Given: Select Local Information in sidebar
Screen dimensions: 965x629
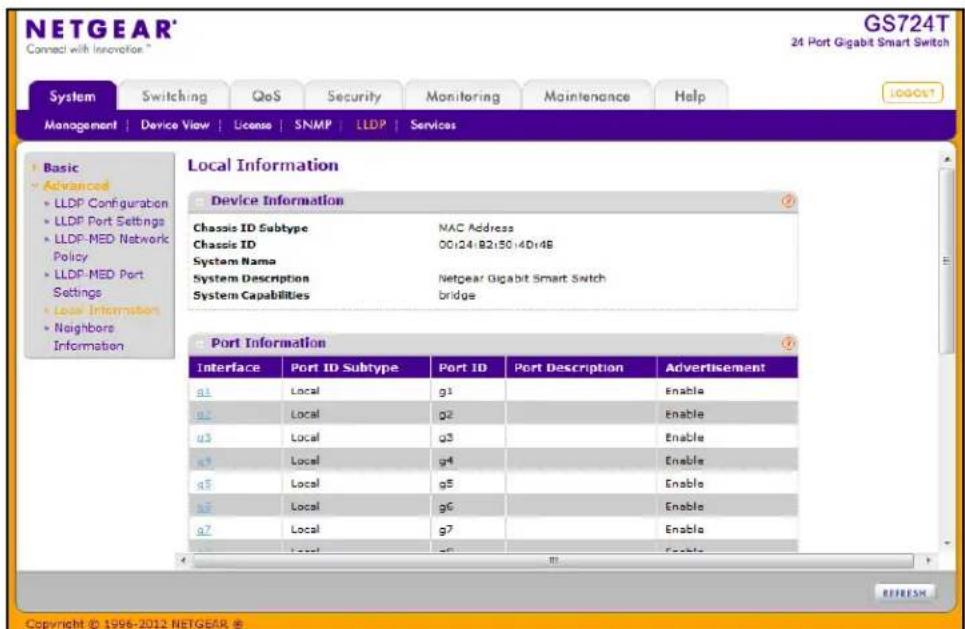Looking at the screenshot, I should click(x=106, y=310).
